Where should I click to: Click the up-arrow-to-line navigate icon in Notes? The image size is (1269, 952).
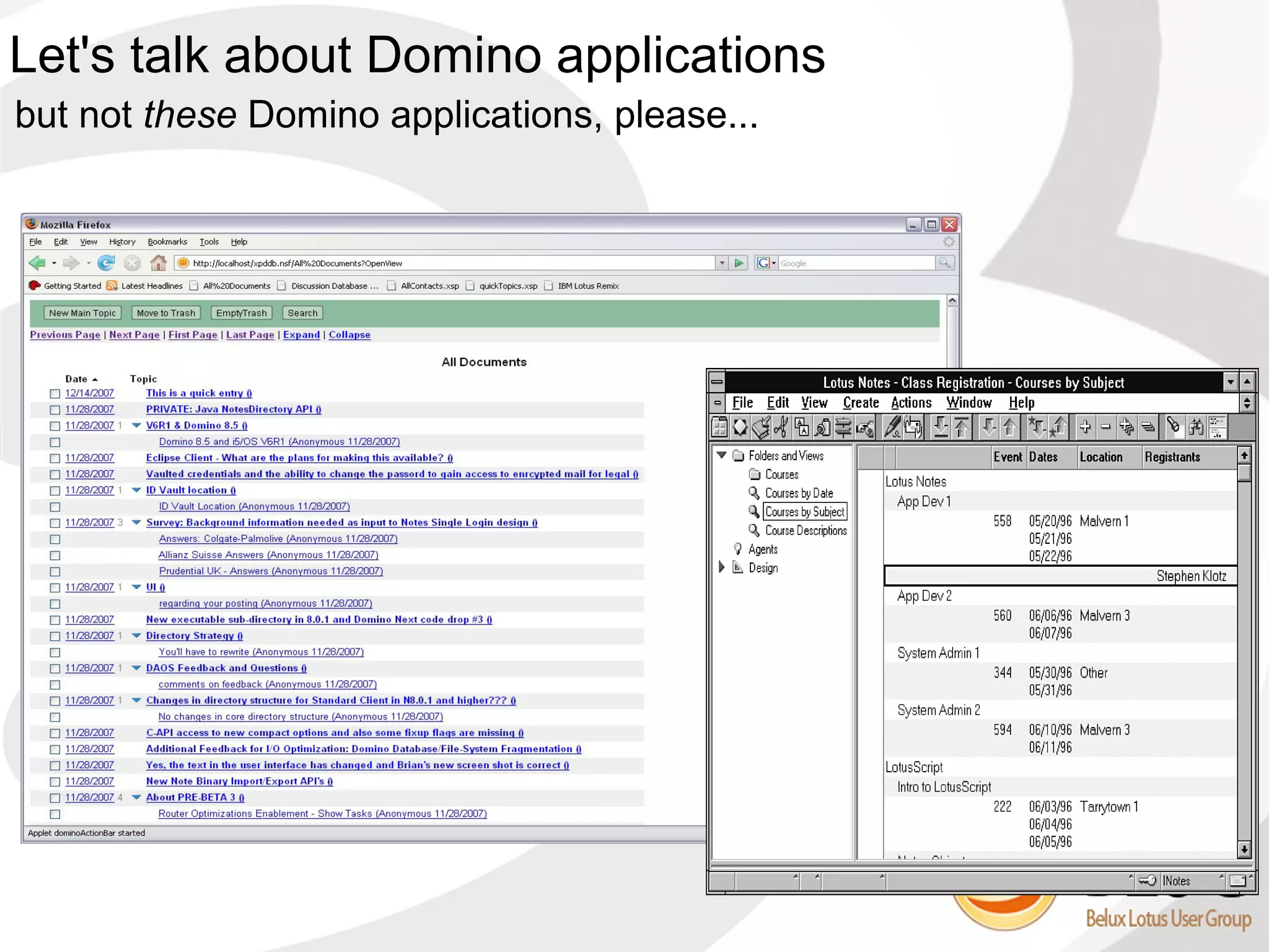(962, 427)
